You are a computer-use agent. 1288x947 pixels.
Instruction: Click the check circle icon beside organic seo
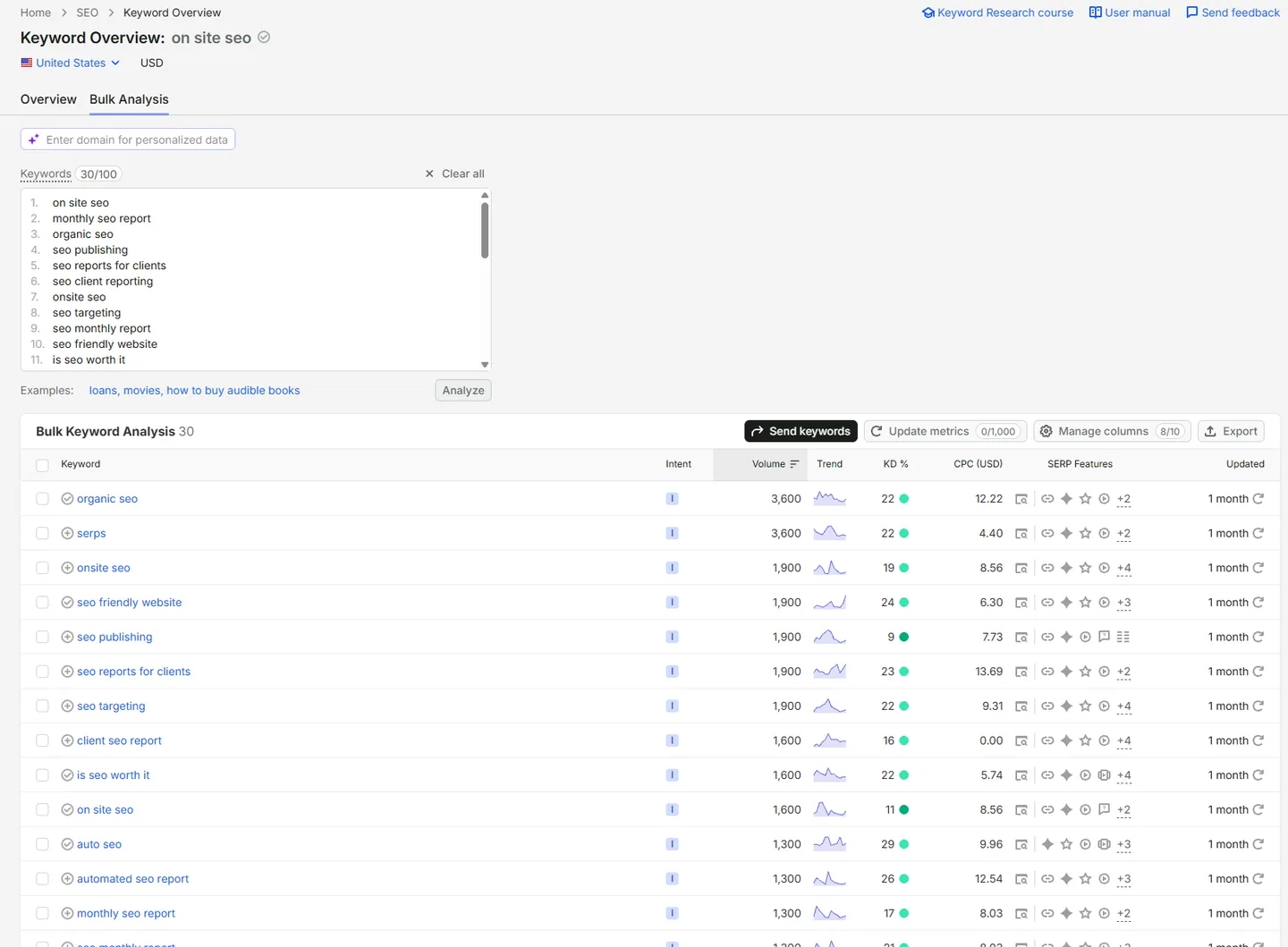click(67, 499)
